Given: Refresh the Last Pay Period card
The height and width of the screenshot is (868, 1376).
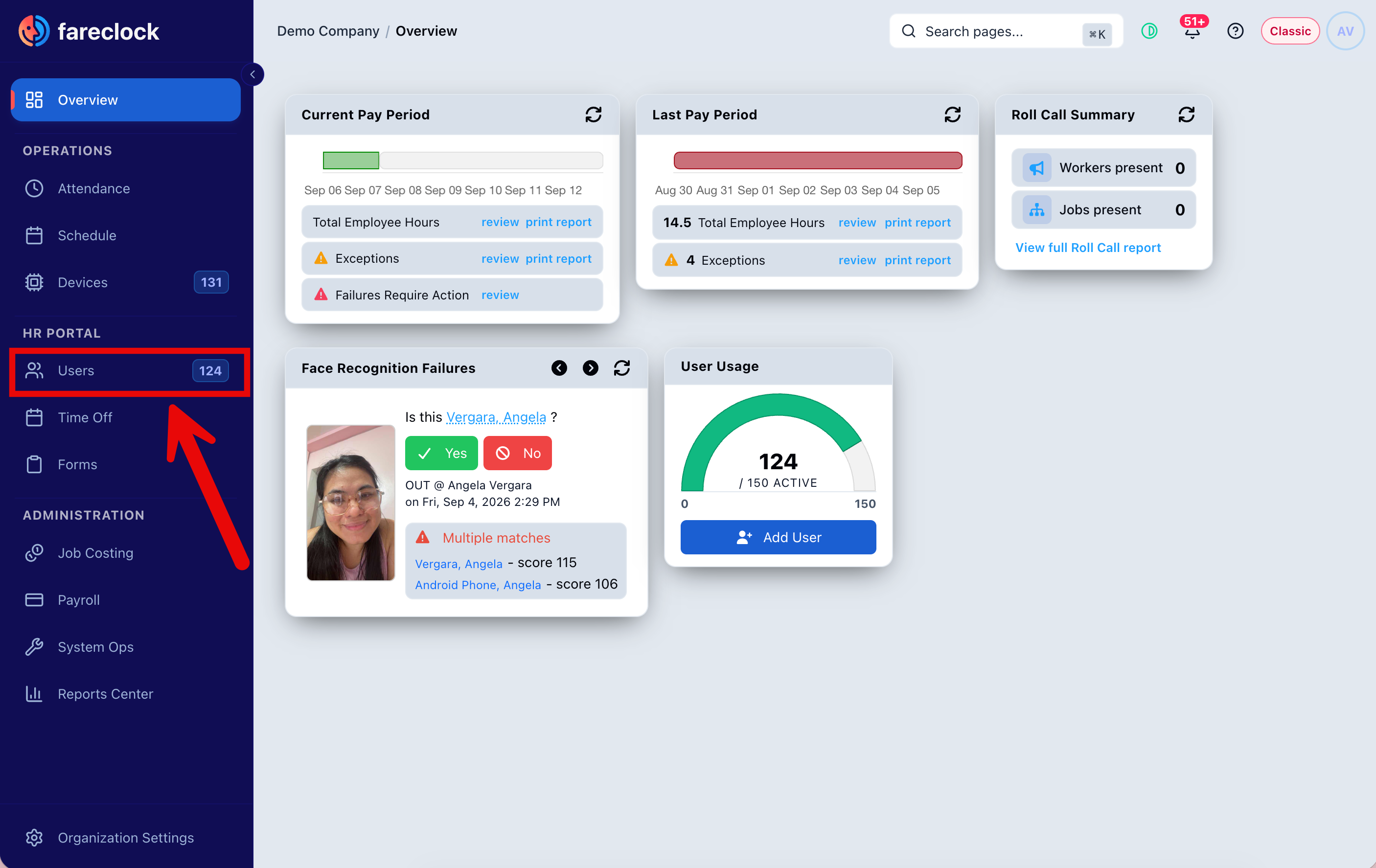Looking at the screenshot, I should (952, 115).
